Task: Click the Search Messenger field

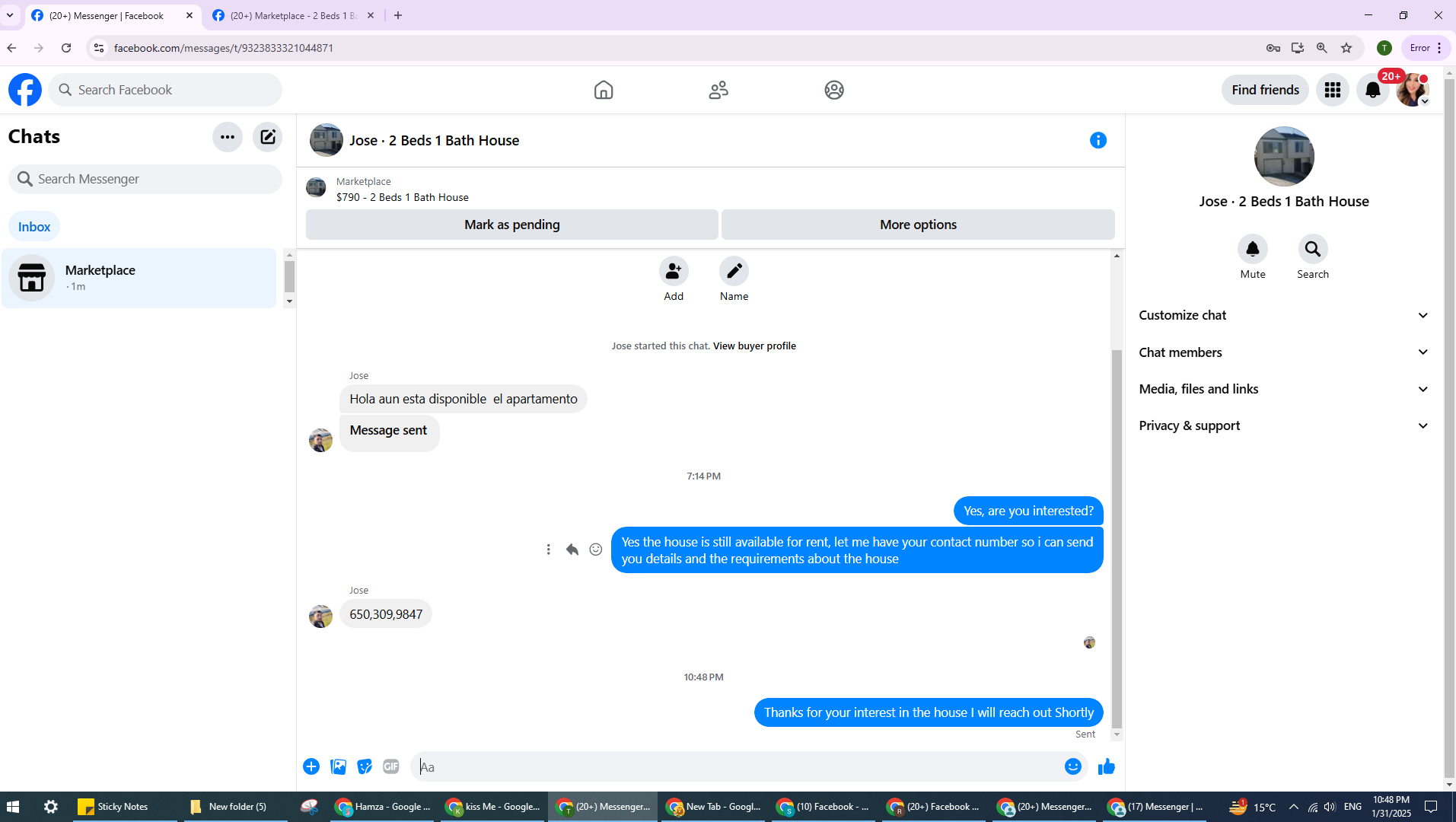Action: (145, 179)
